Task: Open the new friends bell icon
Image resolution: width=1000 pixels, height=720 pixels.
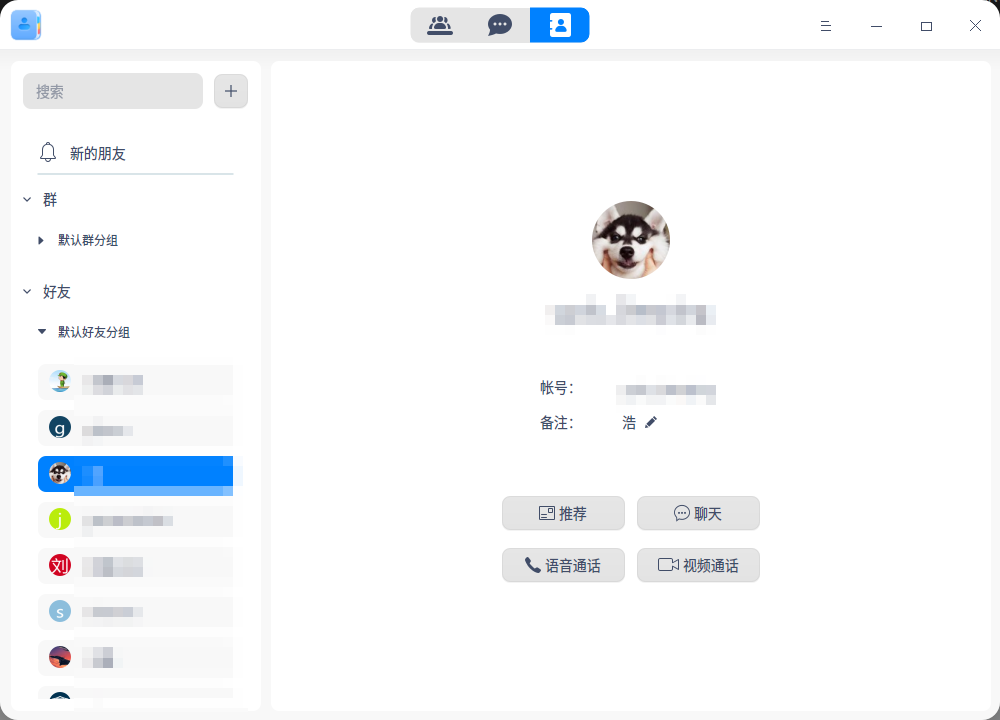Action: pos(47,151)
